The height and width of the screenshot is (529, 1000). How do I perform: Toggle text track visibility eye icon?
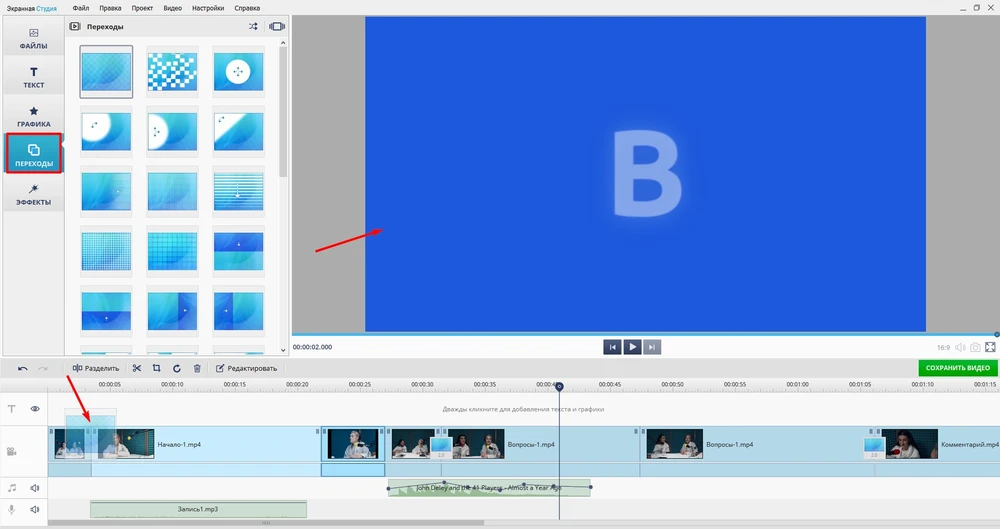(35, 409)
